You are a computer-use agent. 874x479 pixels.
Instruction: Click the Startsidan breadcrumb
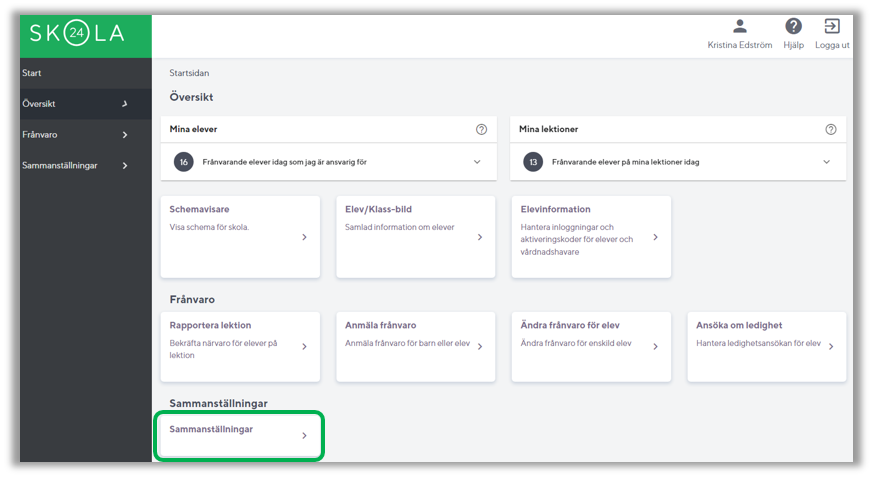[x=189, y=73]
